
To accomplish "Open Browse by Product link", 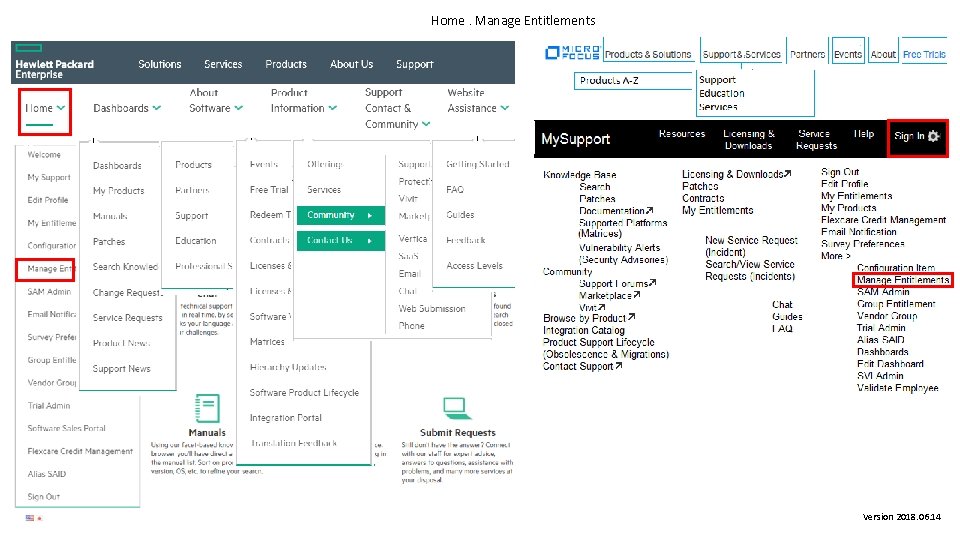I will click(589, 318).
